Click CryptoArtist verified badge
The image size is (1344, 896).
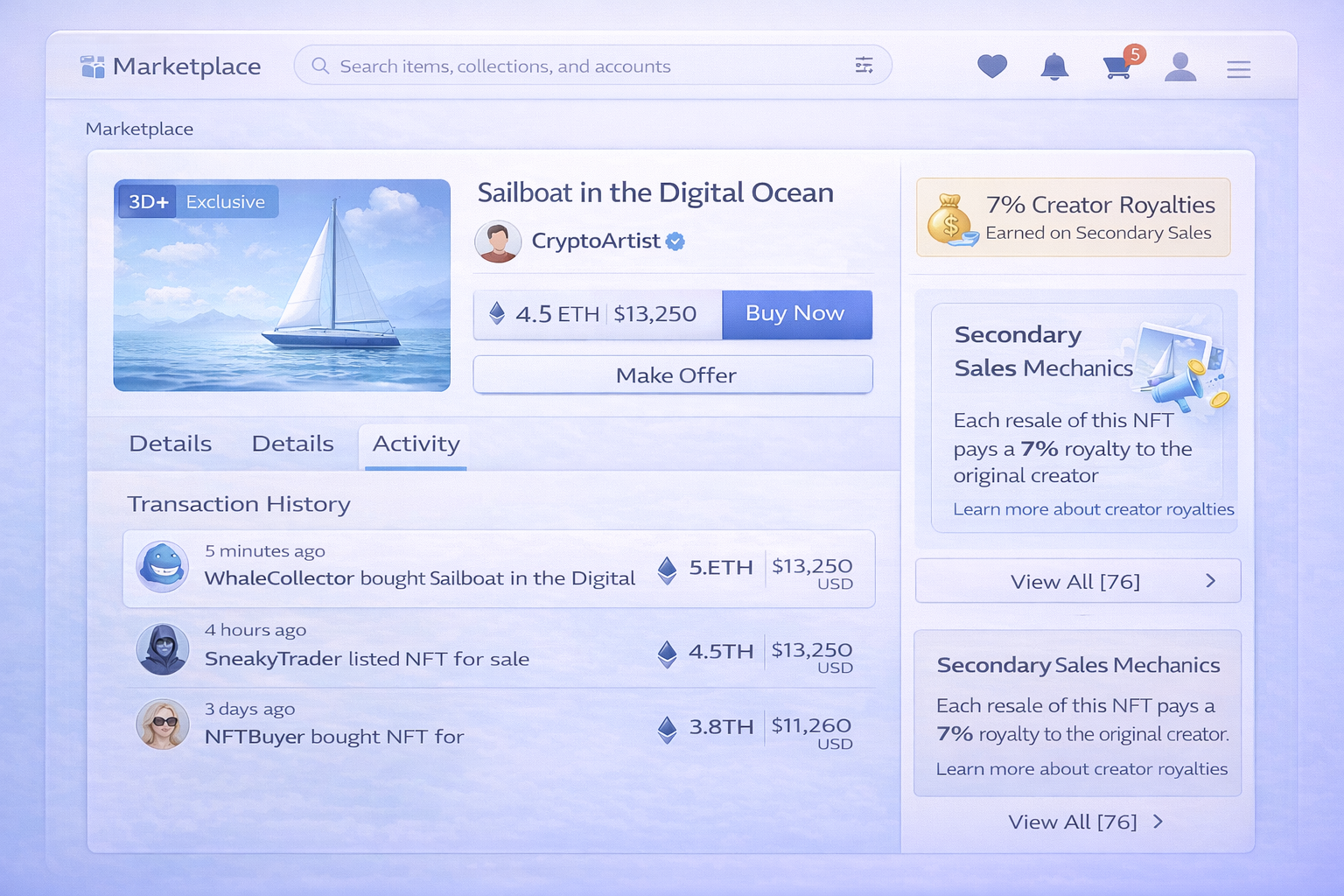[x=675, y=241]
